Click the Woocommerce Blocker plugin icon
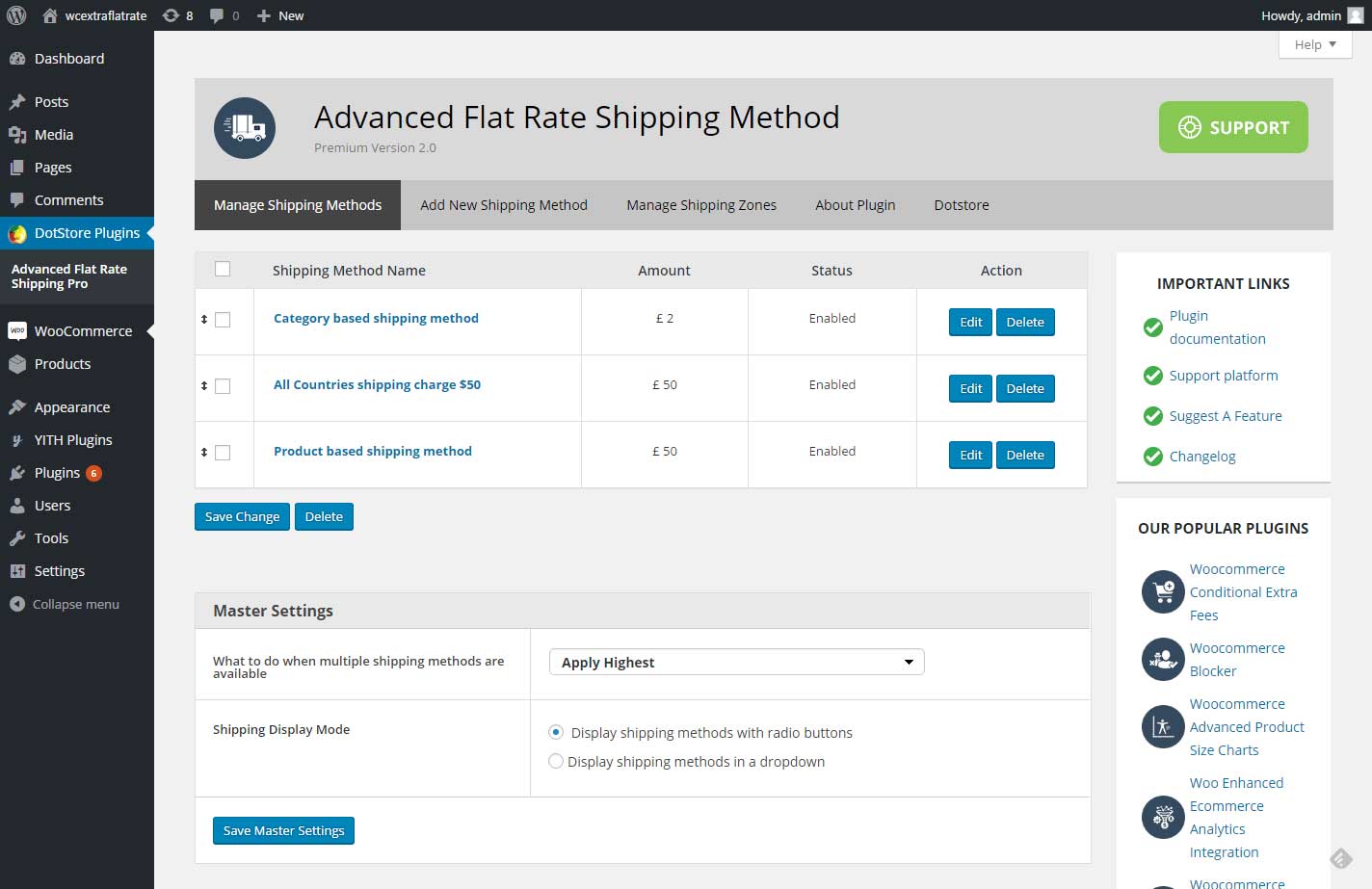Image resolution: width=1372 pixels, height=889 pixels. click(1163, 660)
